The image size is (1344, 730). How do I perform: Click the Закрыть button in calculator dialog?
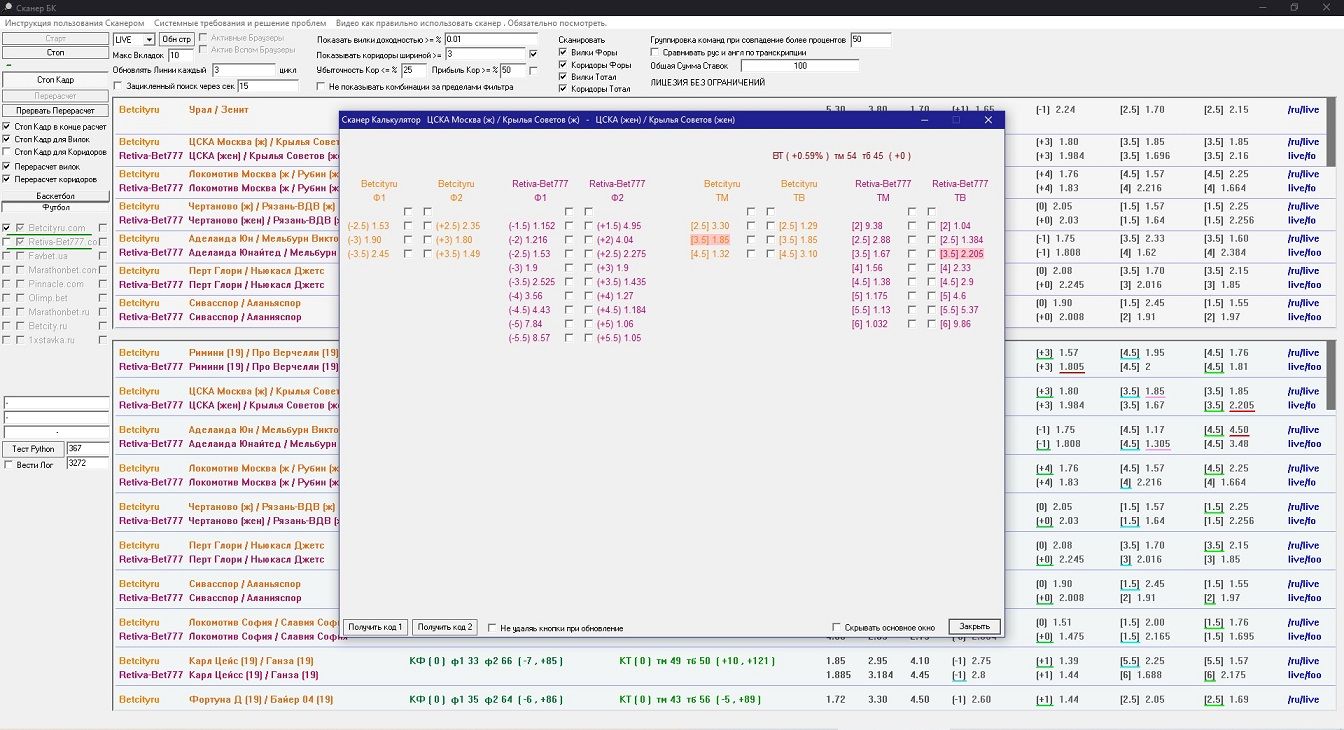974,626
